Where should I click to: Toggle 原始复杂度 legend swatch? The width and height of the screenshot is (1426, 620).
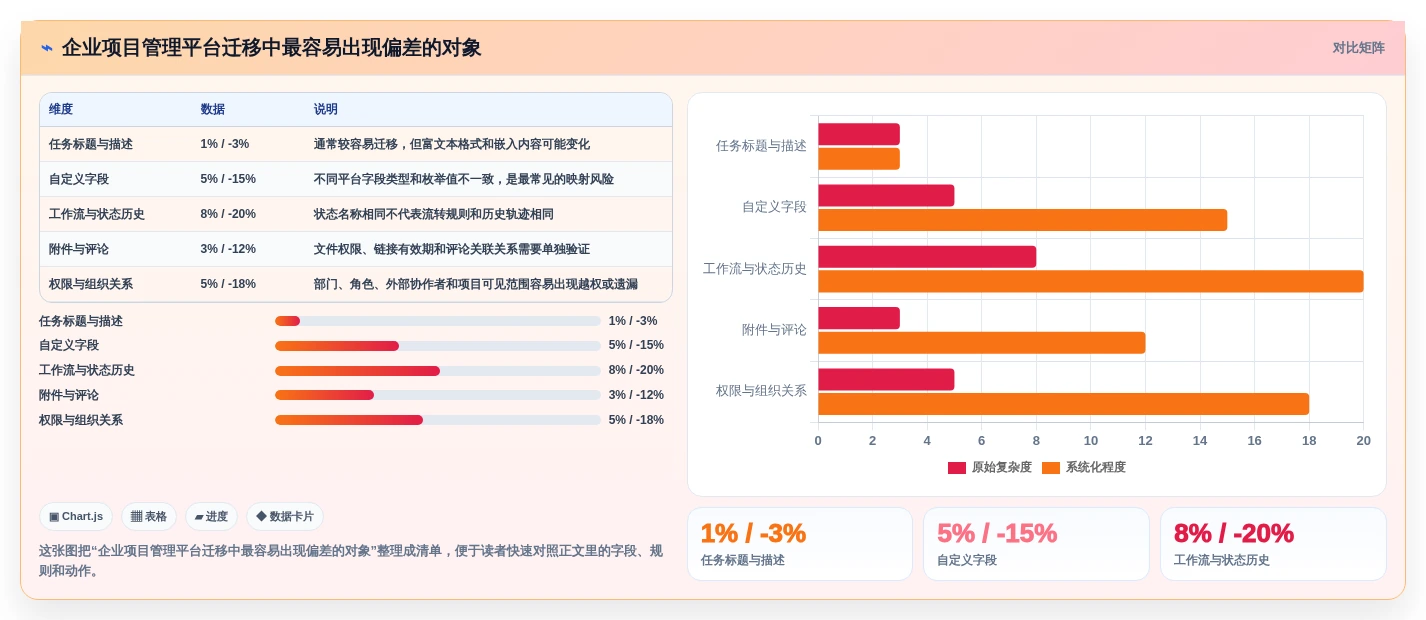(x=957, y=467)
